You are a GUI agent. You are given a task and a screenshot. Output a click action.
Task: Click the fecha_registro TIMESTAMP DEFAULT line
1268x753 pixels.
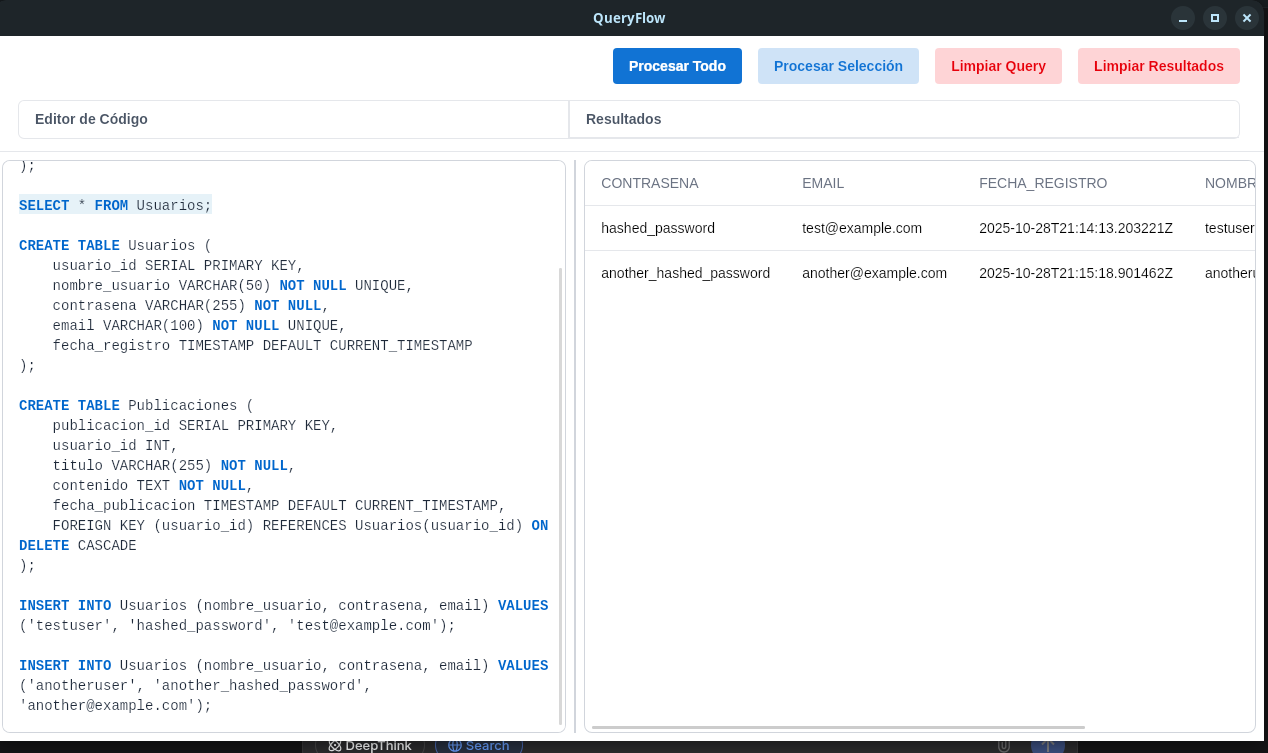(x=262, y=345)
